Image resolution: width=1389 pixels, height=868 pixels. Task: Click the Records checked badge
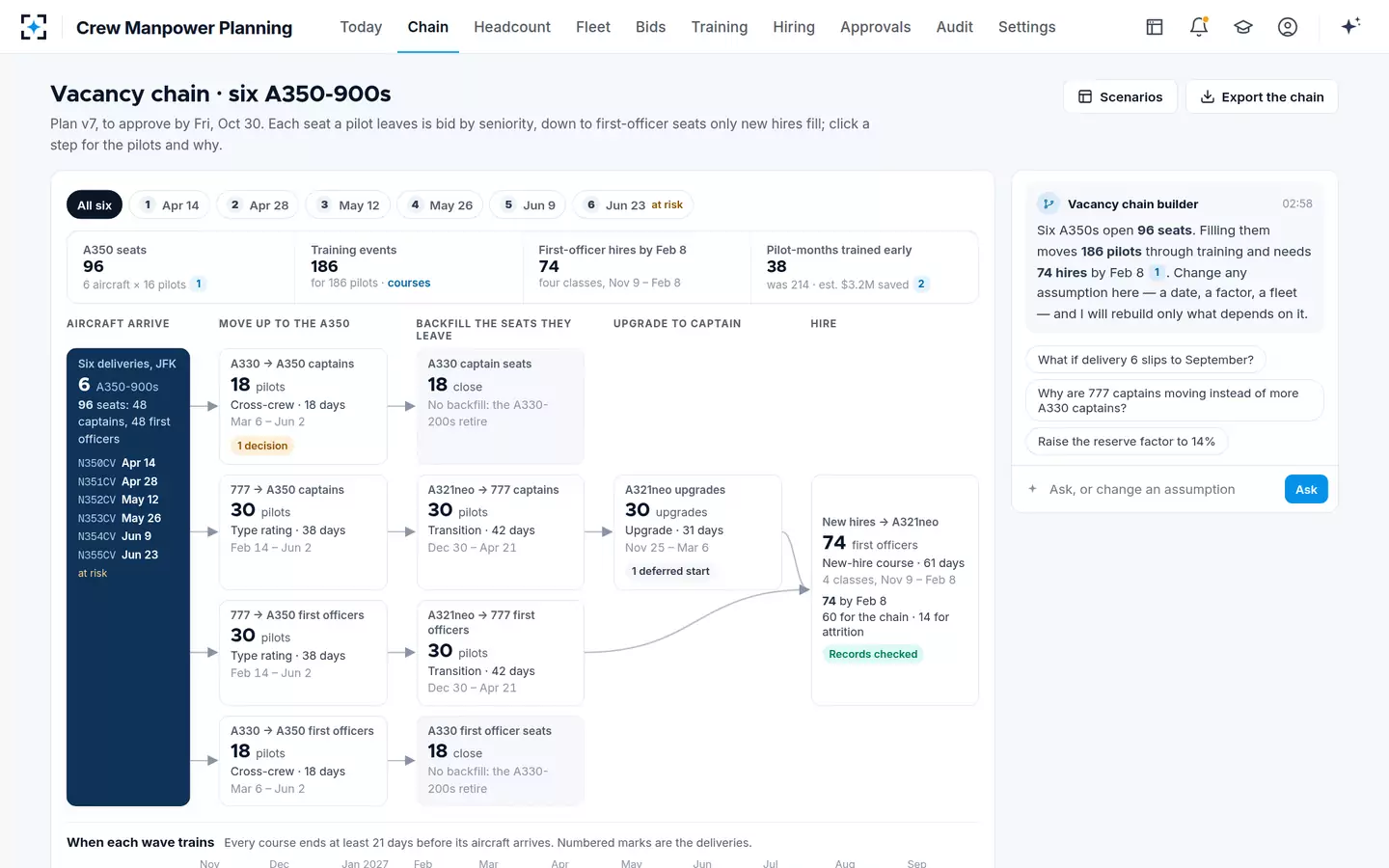click(x=873, y=654)
